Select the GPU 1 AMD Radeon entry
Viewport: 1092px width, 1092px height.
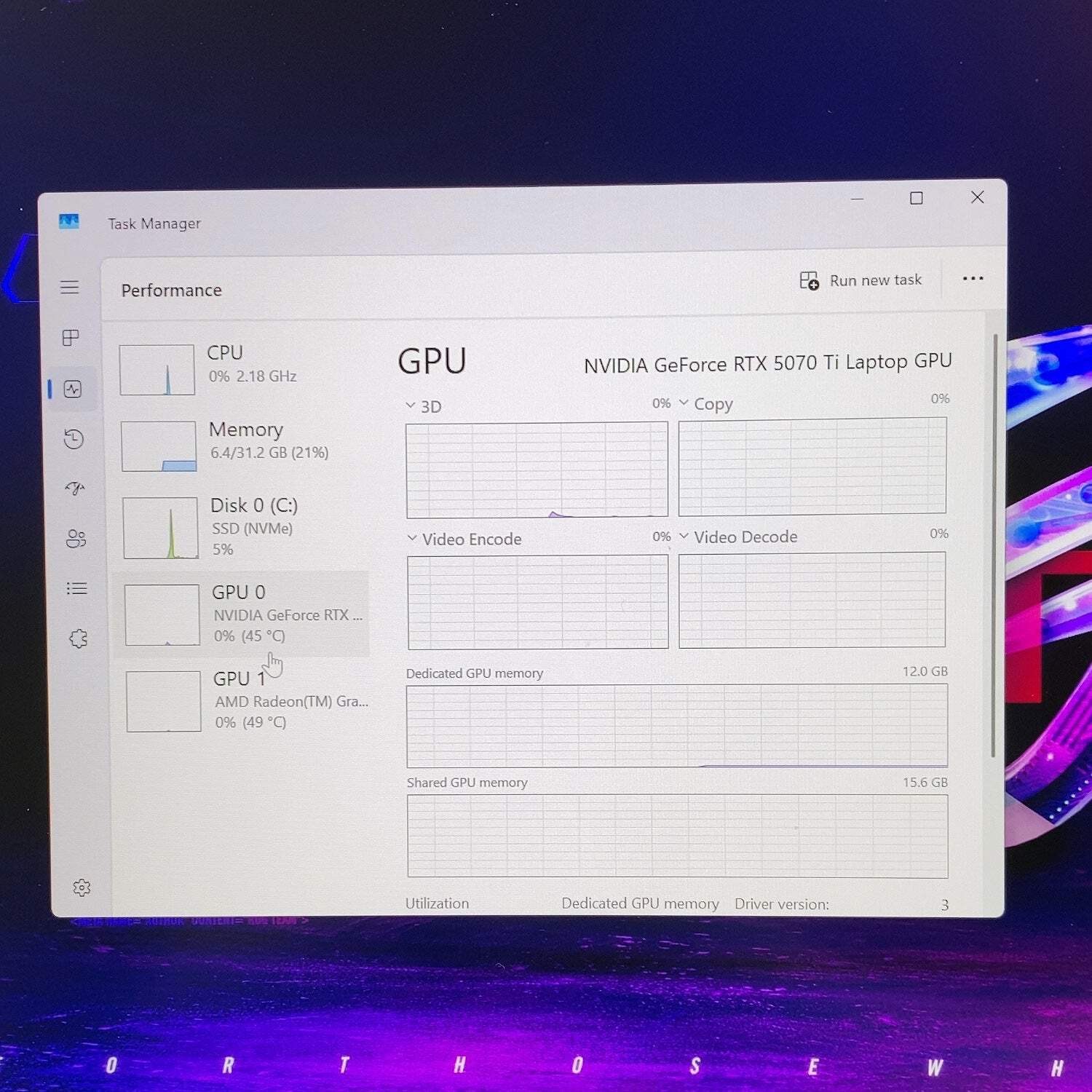click(x=244, y=700)
